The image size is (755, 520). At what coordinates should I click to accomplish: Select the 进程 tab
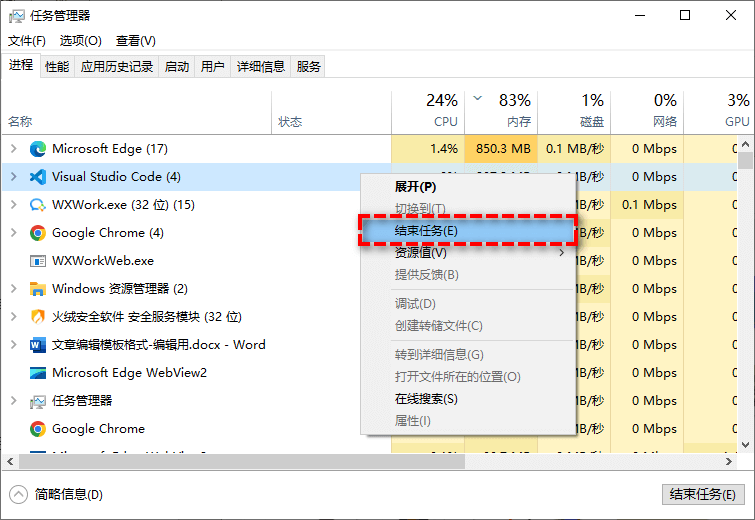tap(21, 65)
